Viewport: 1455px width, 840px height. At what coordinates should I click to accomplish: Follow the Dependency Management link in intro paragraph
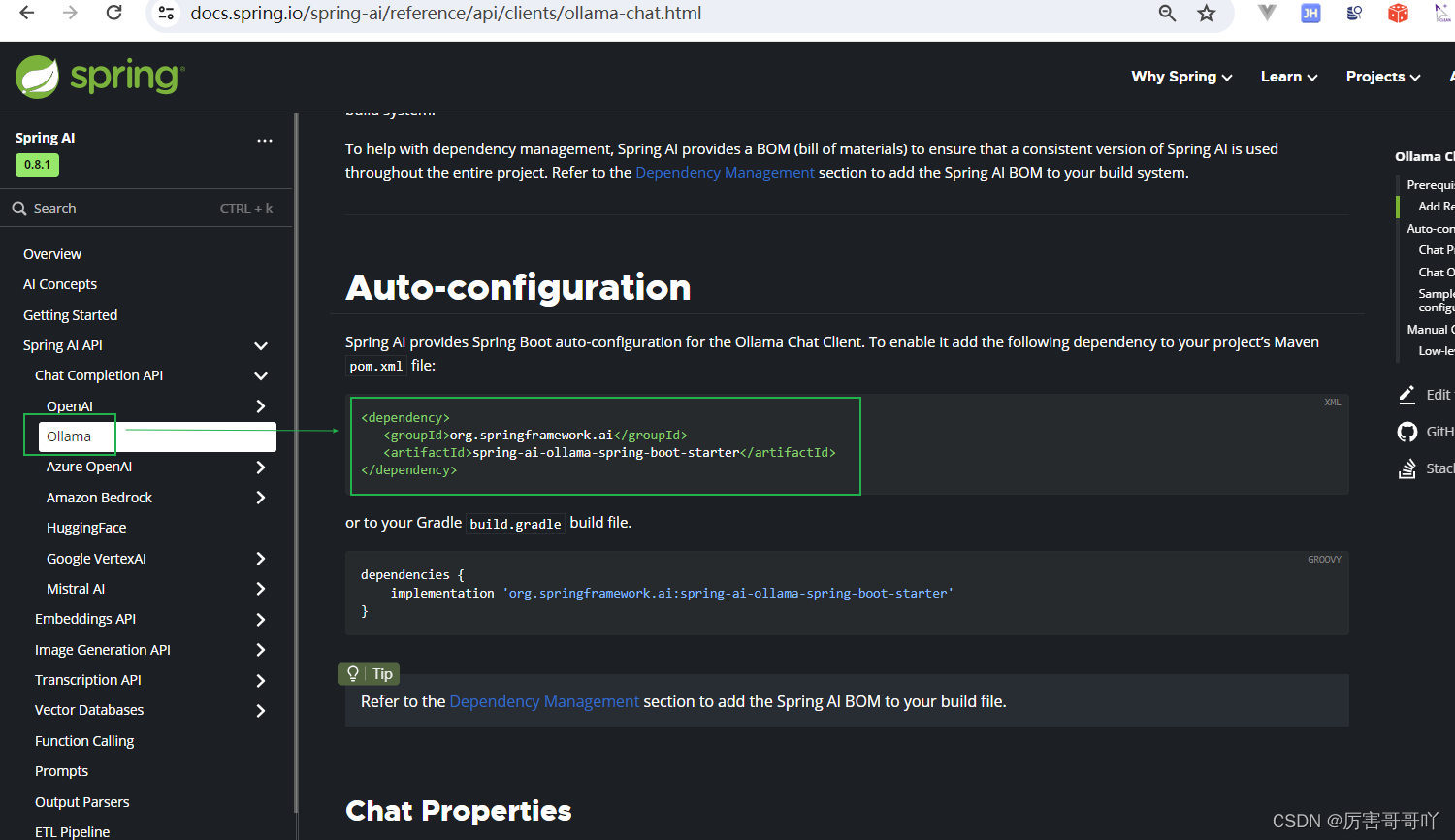[x=725, y=173]
